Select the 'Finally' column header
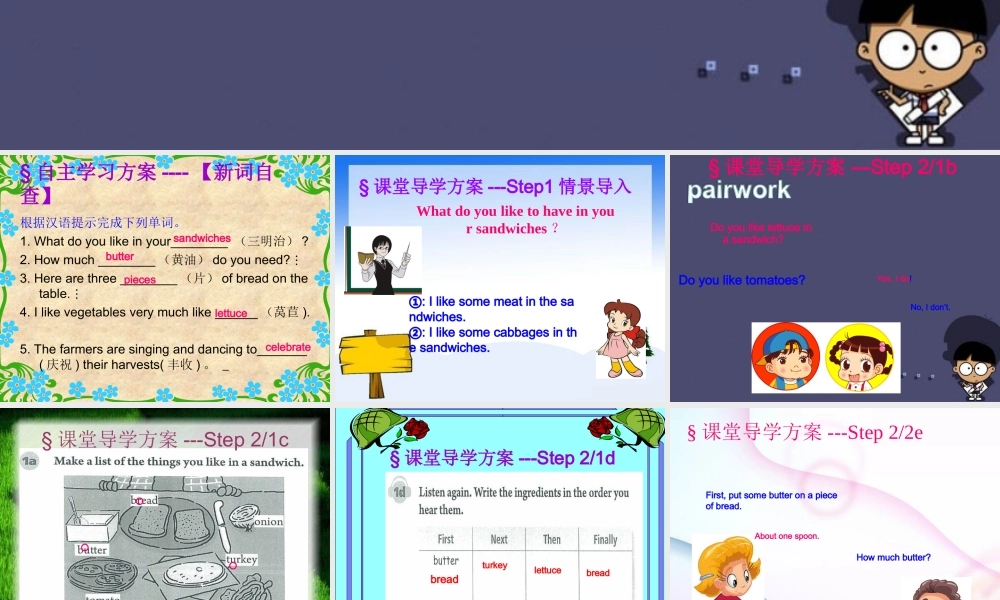Viewport: 1000px width, 600px height. 605,539
